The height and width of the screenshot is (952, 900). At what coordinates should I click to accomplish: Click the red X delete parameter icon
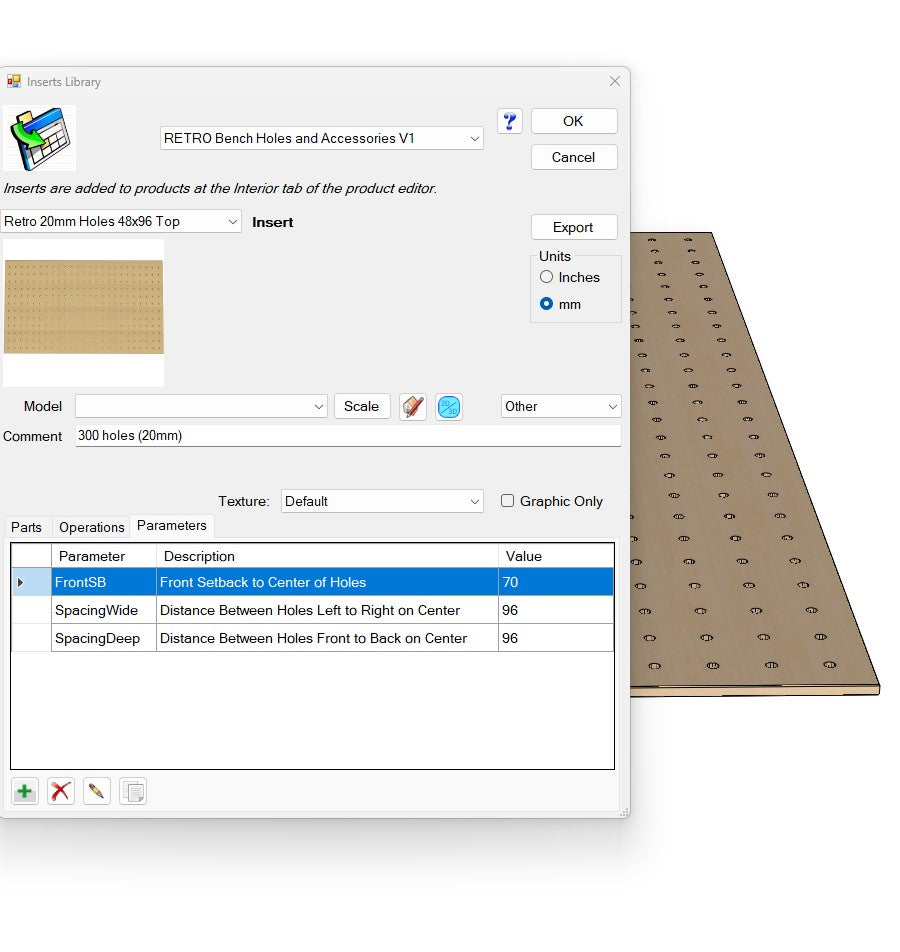61,792
